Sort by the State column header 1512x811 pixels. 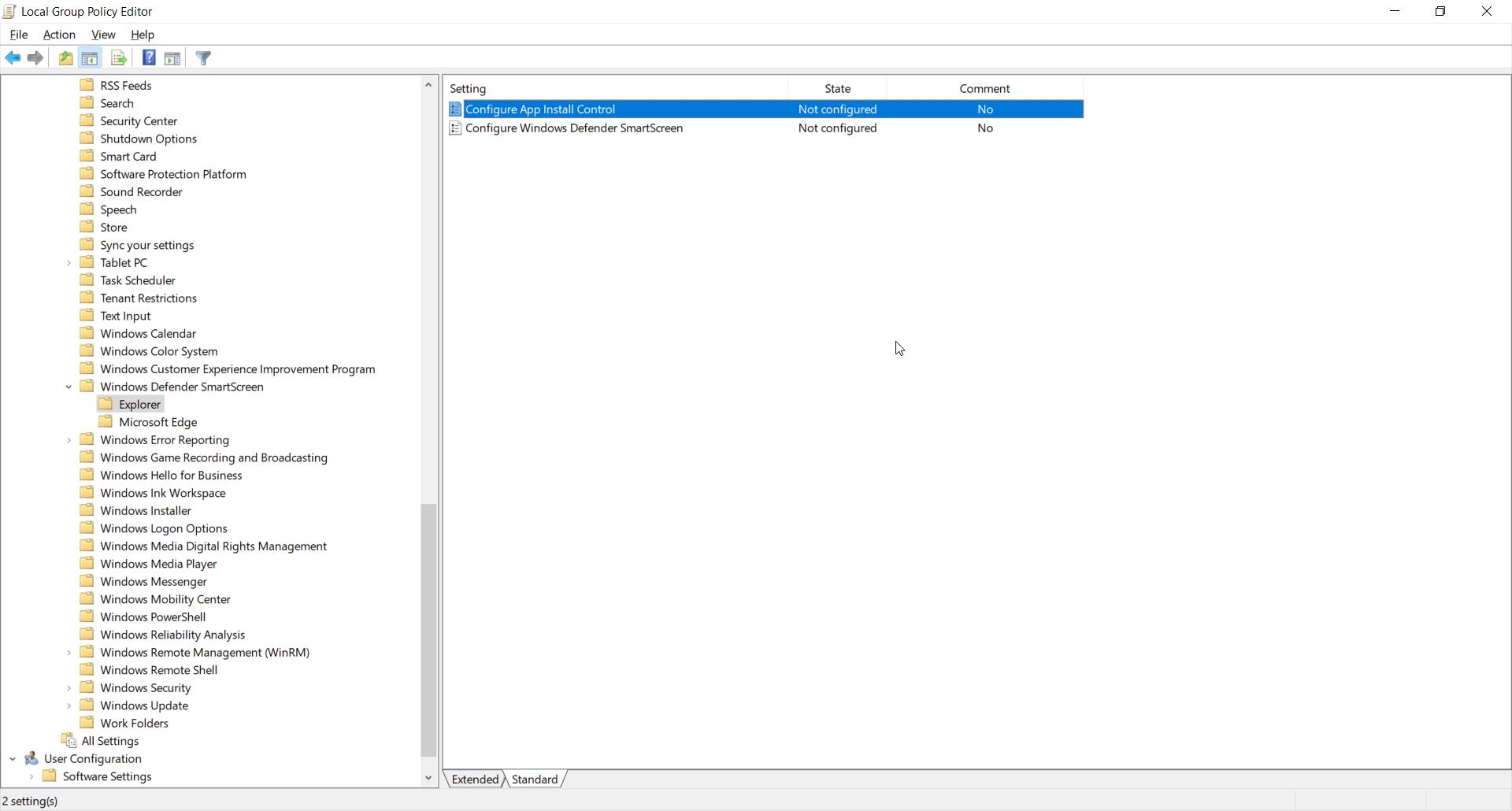(x=837, y=88)
